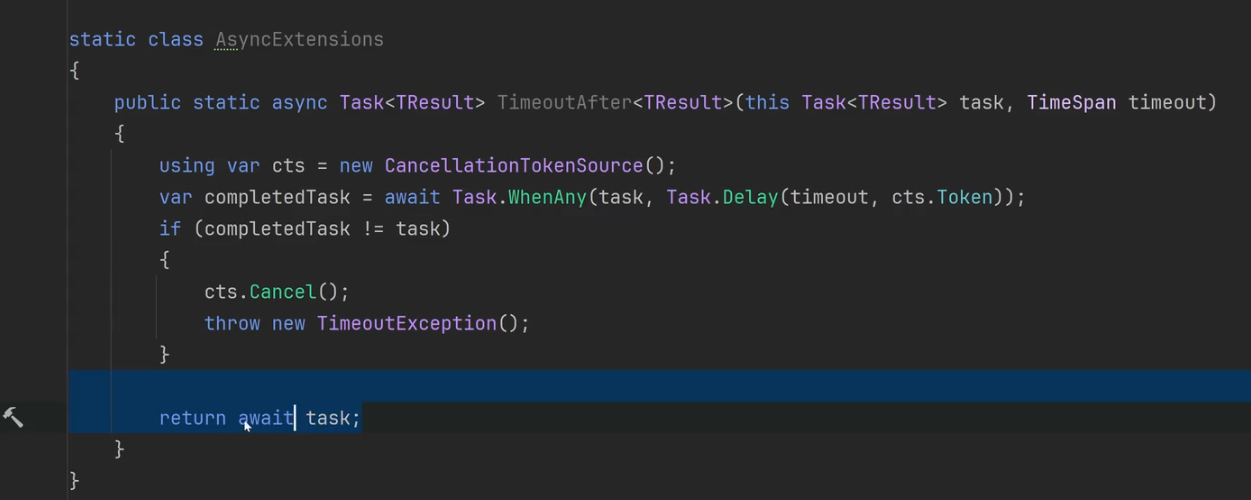Click the TimeSpan parameter type
This screenshot has width=1251, height=500.
pos(1071,102)
